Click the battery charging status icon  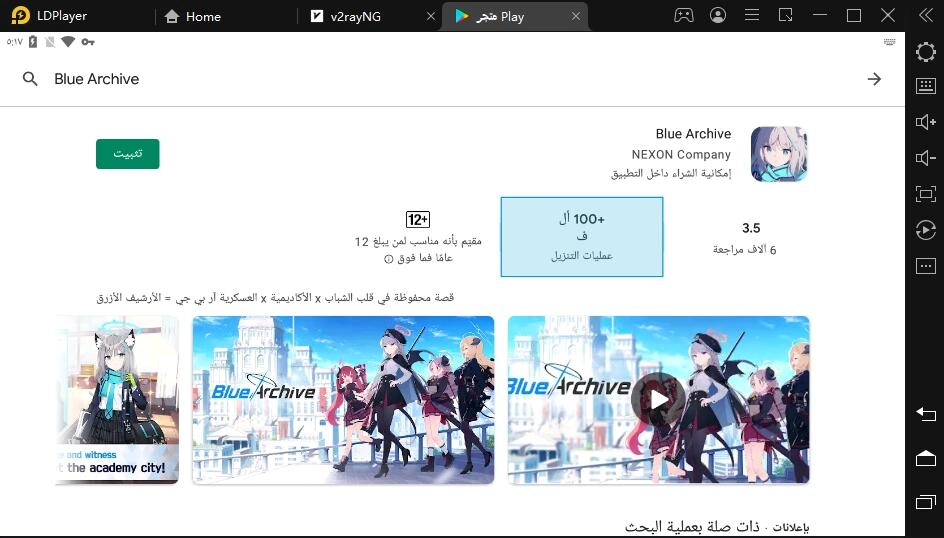pyautogui.click(x=33, y=42)
